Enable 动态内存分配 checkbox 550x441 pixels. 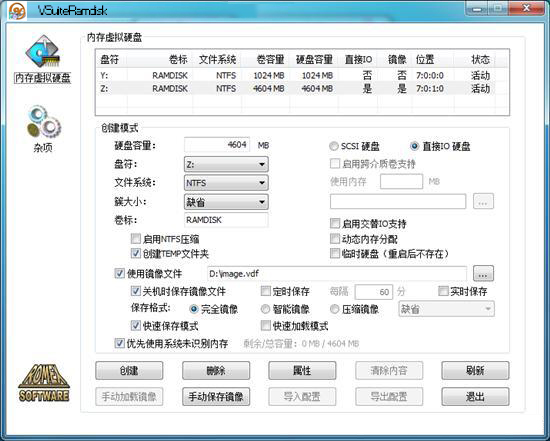click(335, 239)
